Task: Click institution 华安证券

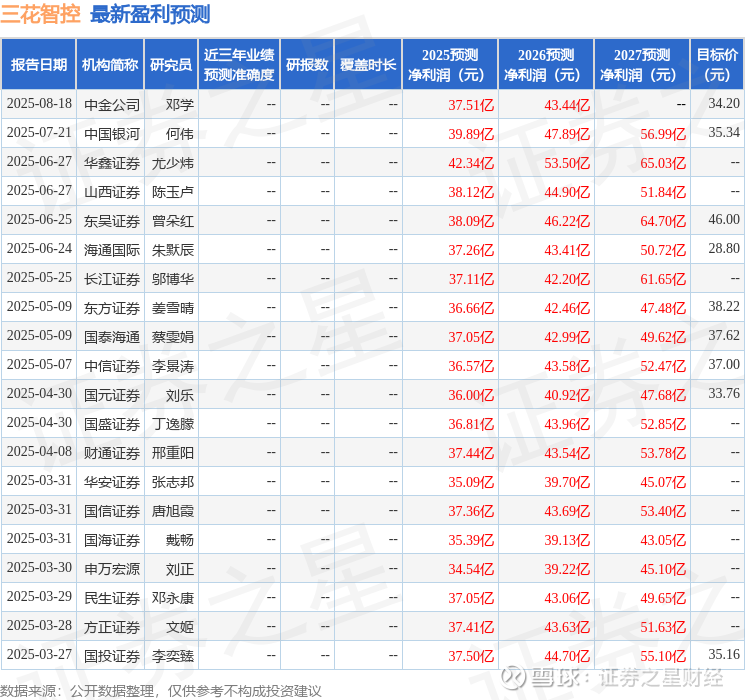Action: tap(112, 482)
